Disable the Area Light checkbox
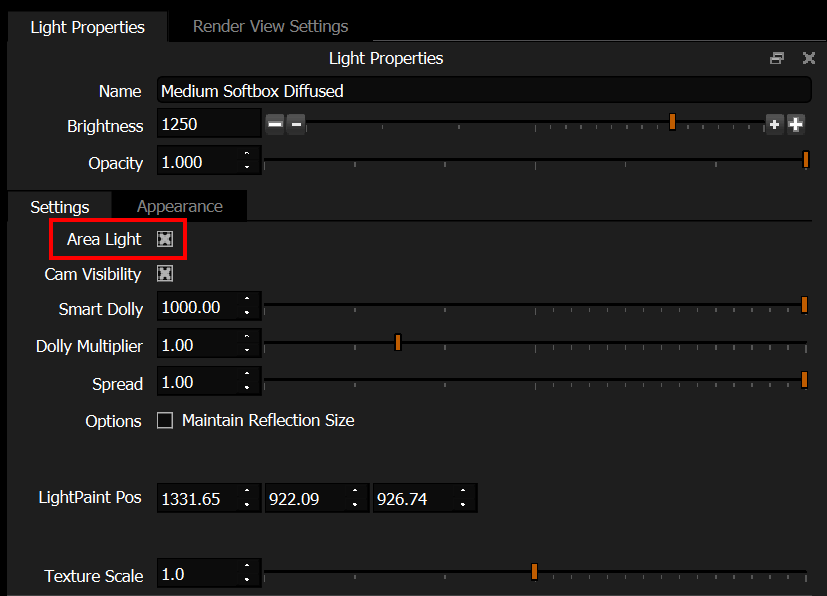827x596 pixels. pyautogui.click(x=163, y=239)
